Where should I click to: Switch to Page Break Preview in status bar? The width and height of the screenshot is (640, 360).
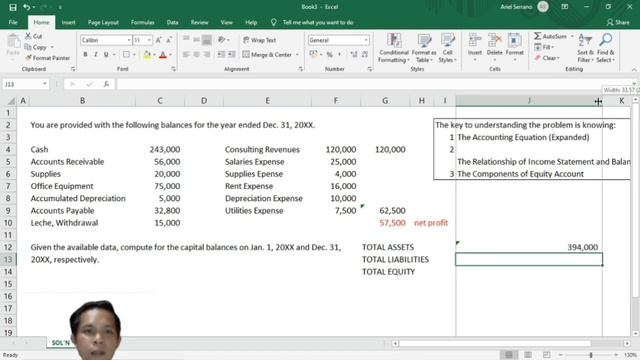tap(547, 355)
